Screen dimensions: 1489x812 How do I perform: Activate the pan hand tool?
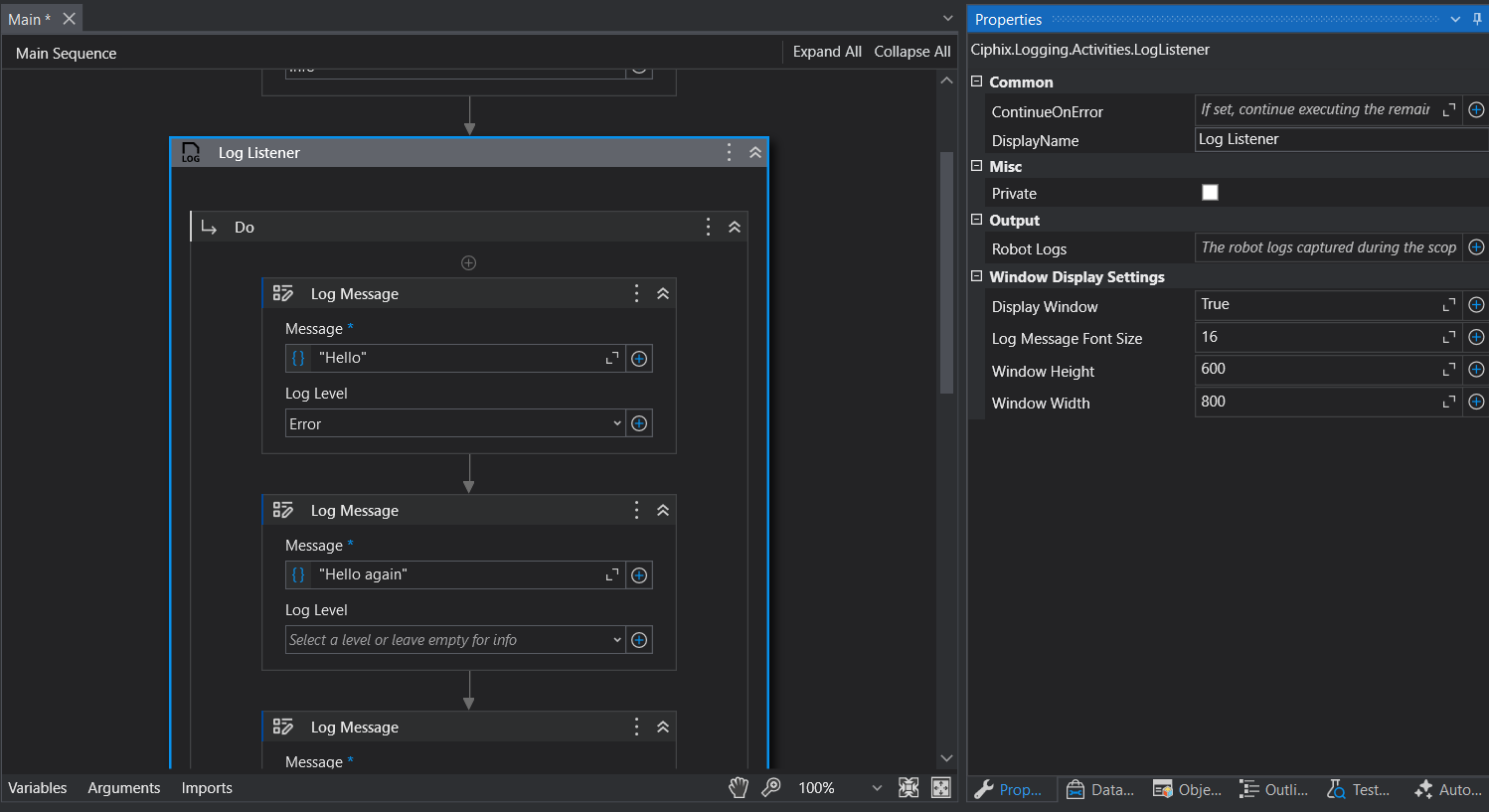point(739,788)
